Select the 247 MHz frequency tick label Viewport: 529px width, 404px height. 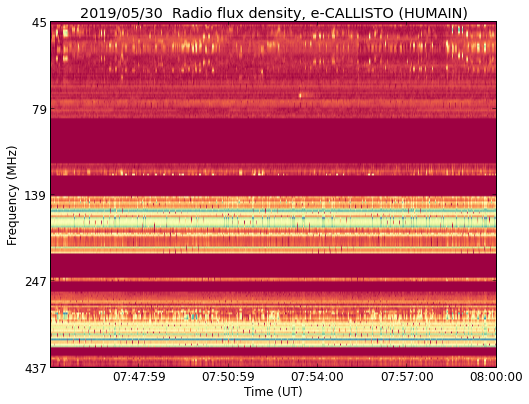(36, 281)
